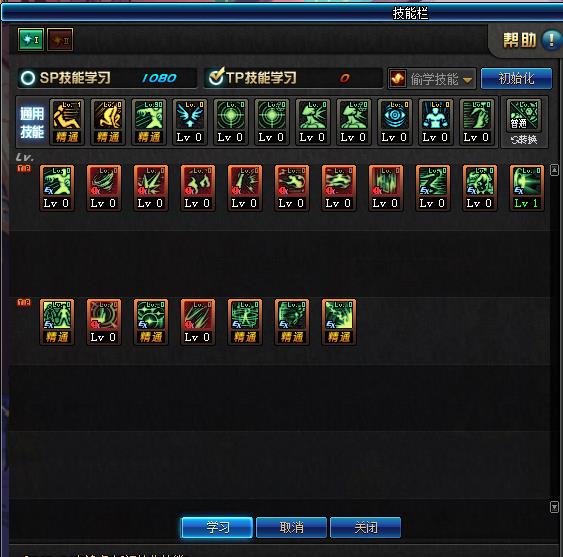Click the Lv 1 green EX skill

click(526, 188)
